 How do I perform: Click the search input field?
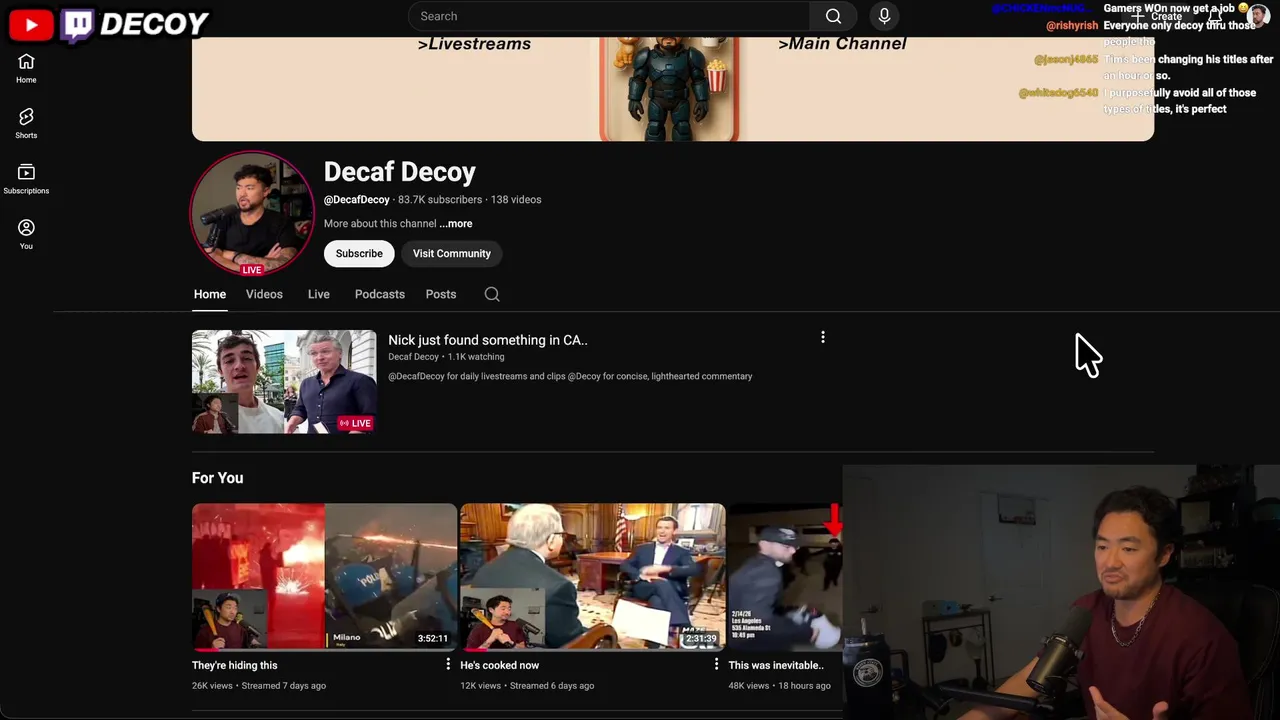[610, 16]
